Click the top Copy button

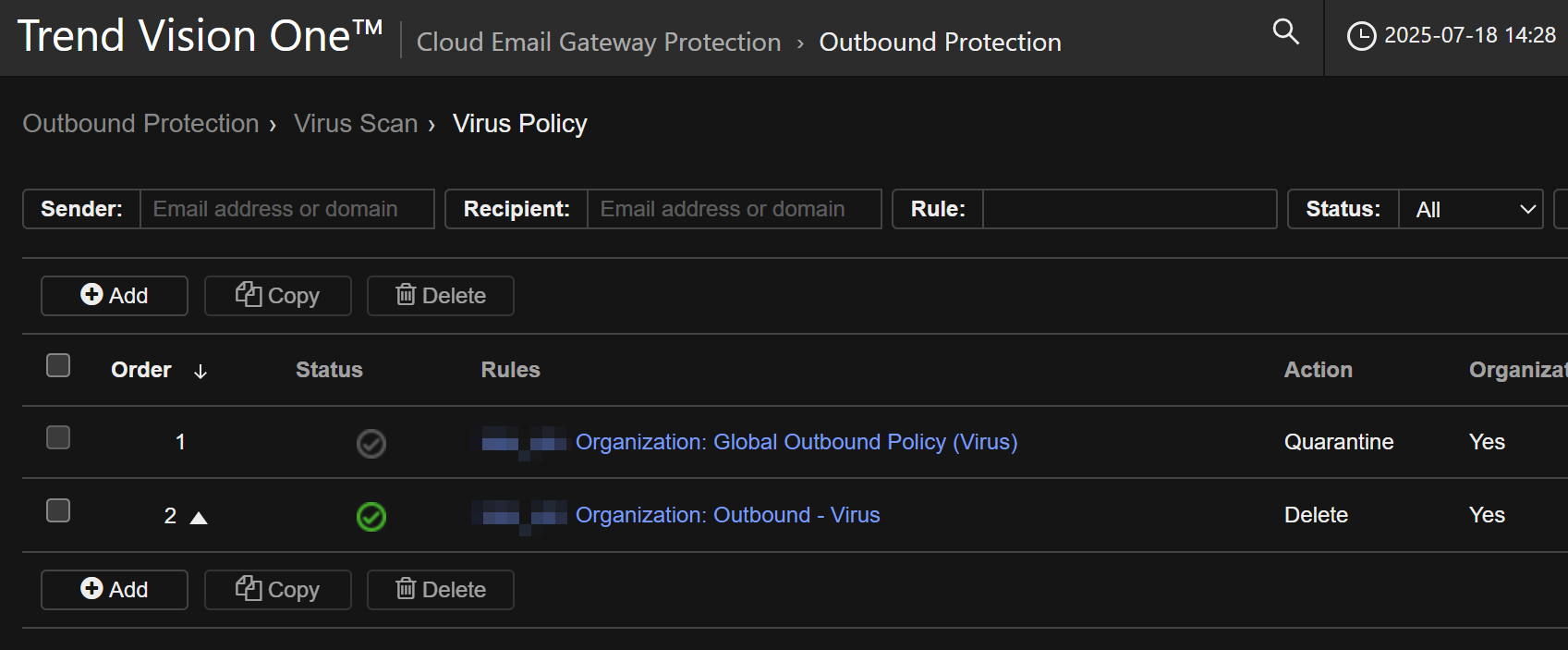277,296
